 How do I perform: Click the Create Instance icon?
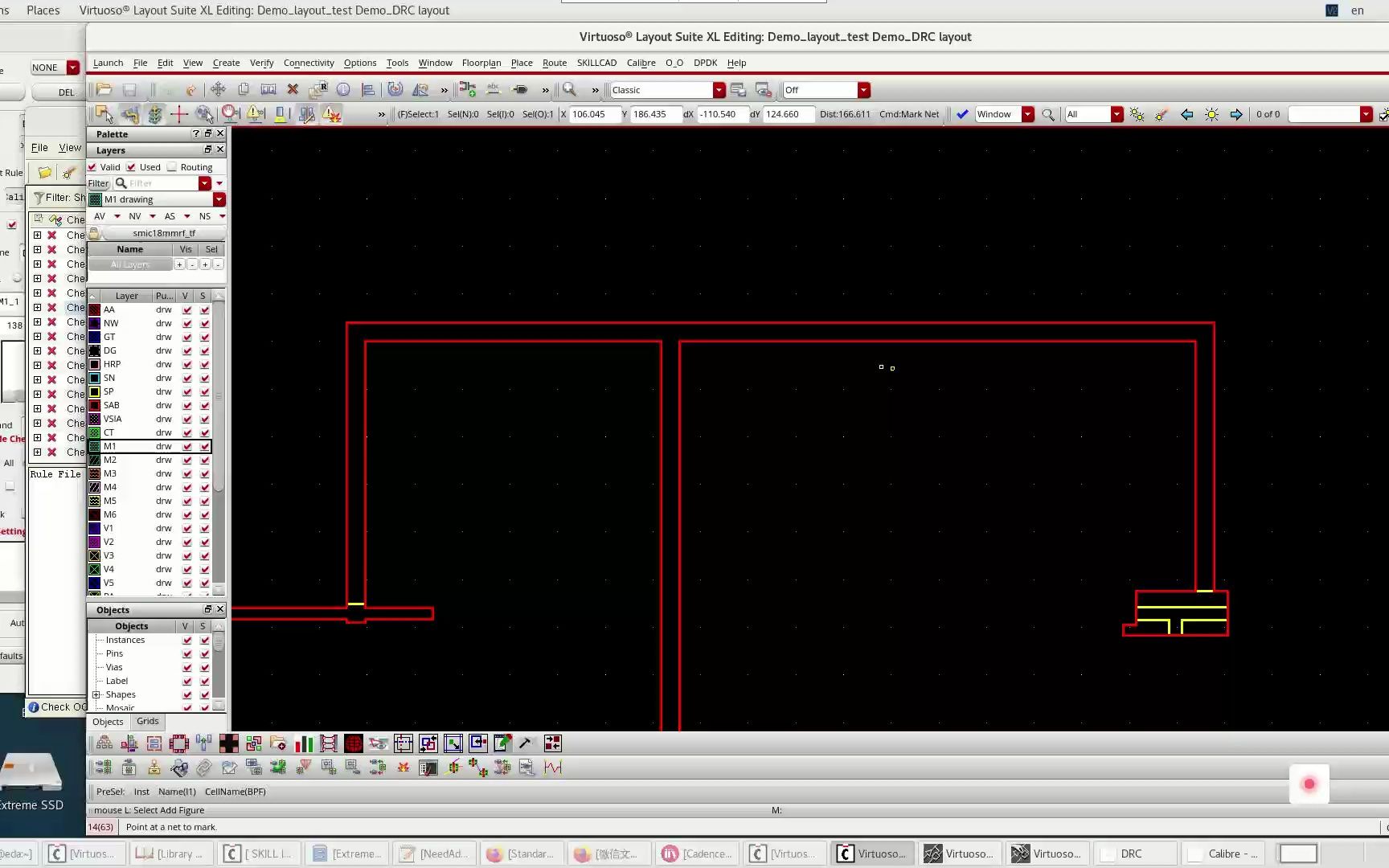coord(468,90)
